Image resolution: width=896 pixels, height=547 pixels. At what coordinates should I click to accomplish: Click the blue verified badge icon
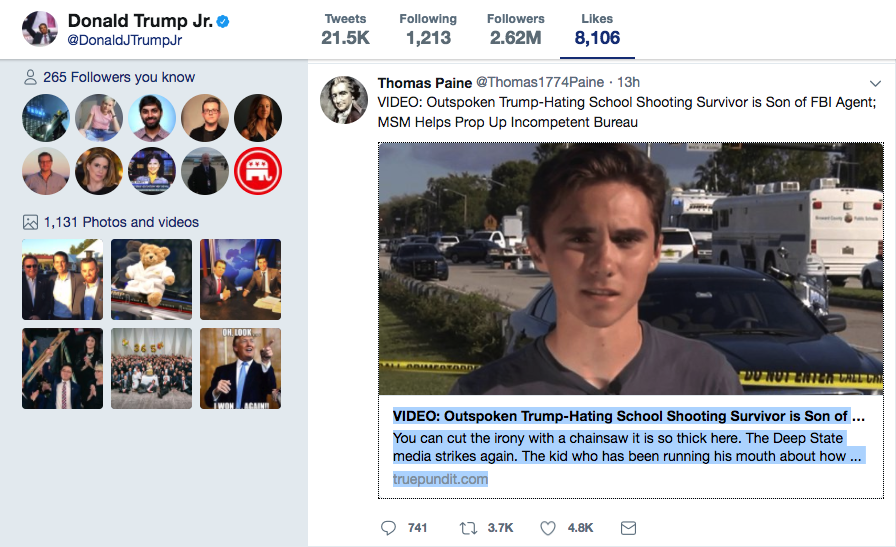coord(223,22)
